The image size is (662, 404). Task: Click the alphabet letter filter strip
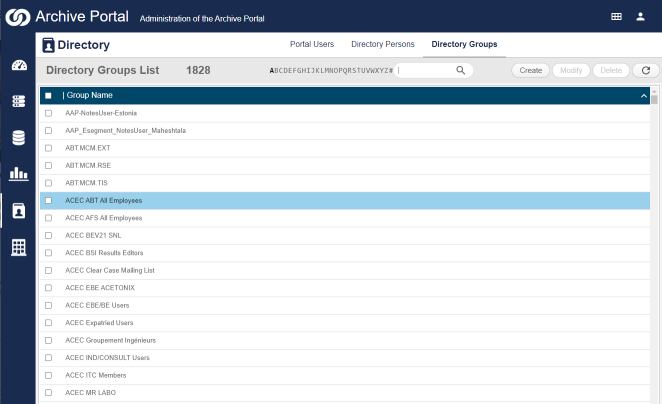[x=331, y=70]
